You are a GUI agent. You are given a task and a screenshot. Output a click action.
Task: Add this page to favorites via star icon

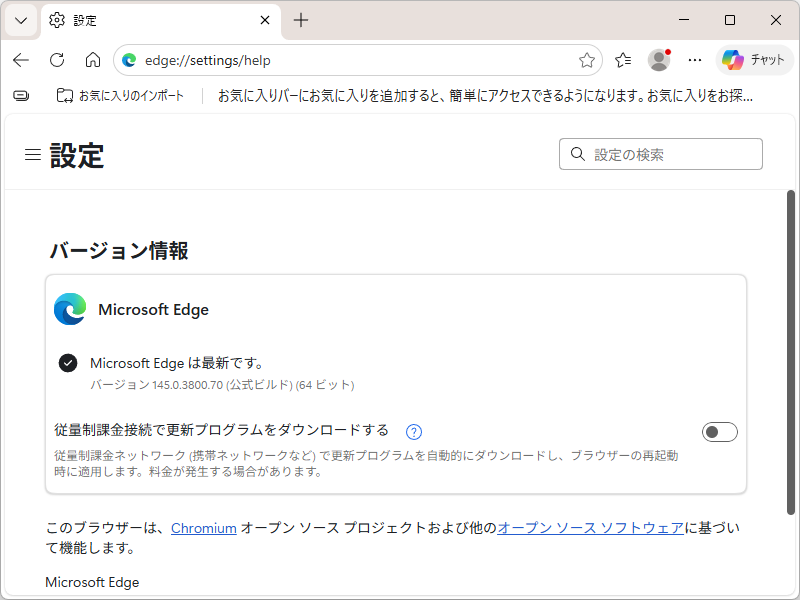point(587,60)
